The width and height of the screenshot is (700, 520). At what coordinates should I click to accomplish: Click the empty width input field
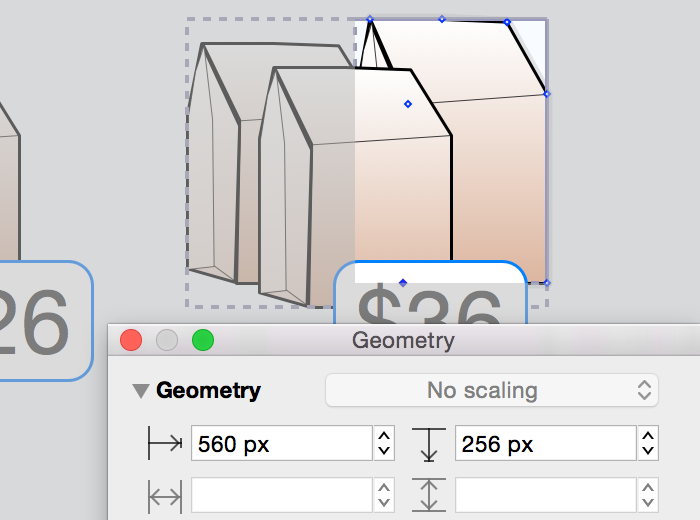[x=281, y=494]
